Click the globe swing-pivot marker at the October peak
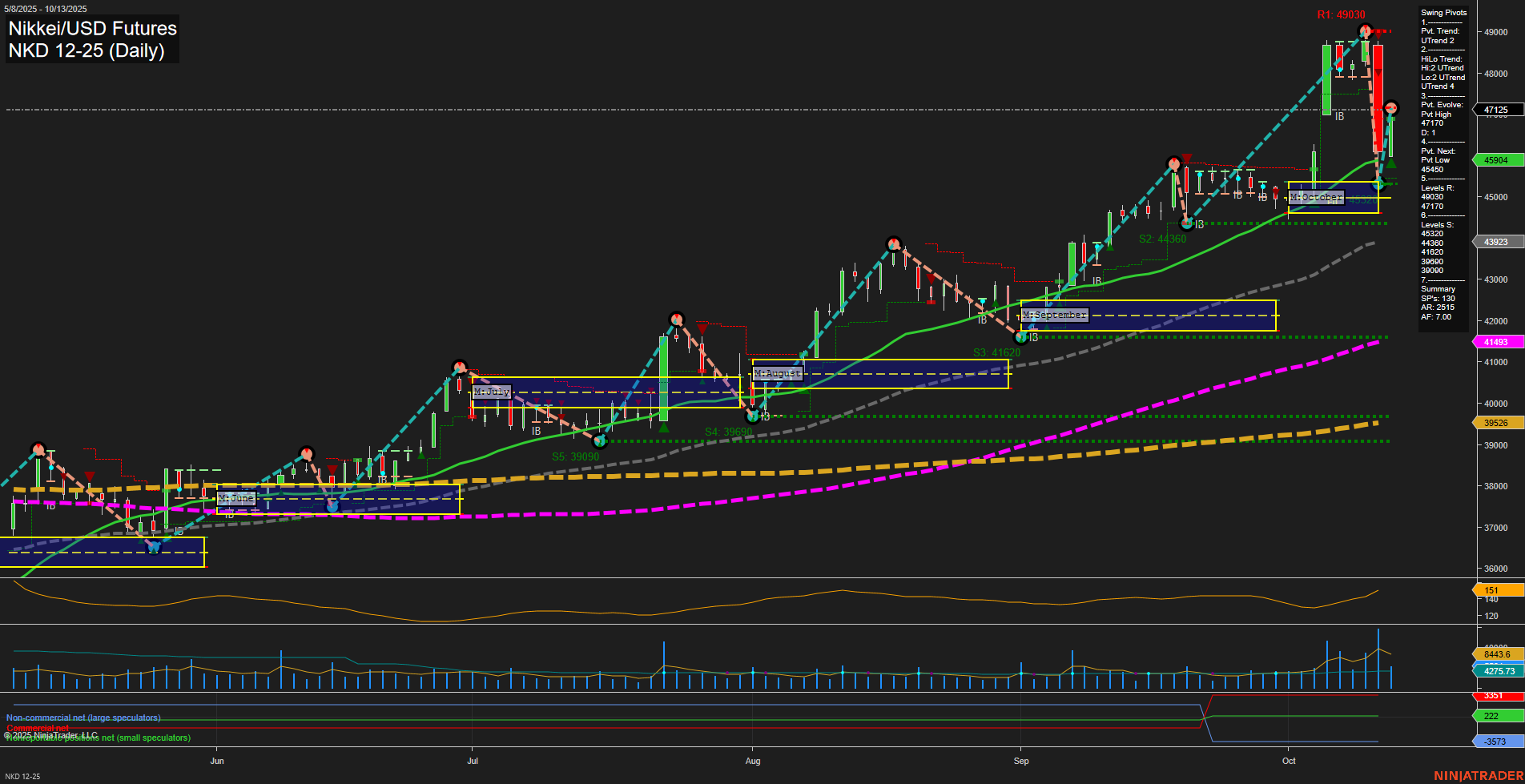 1365,30
